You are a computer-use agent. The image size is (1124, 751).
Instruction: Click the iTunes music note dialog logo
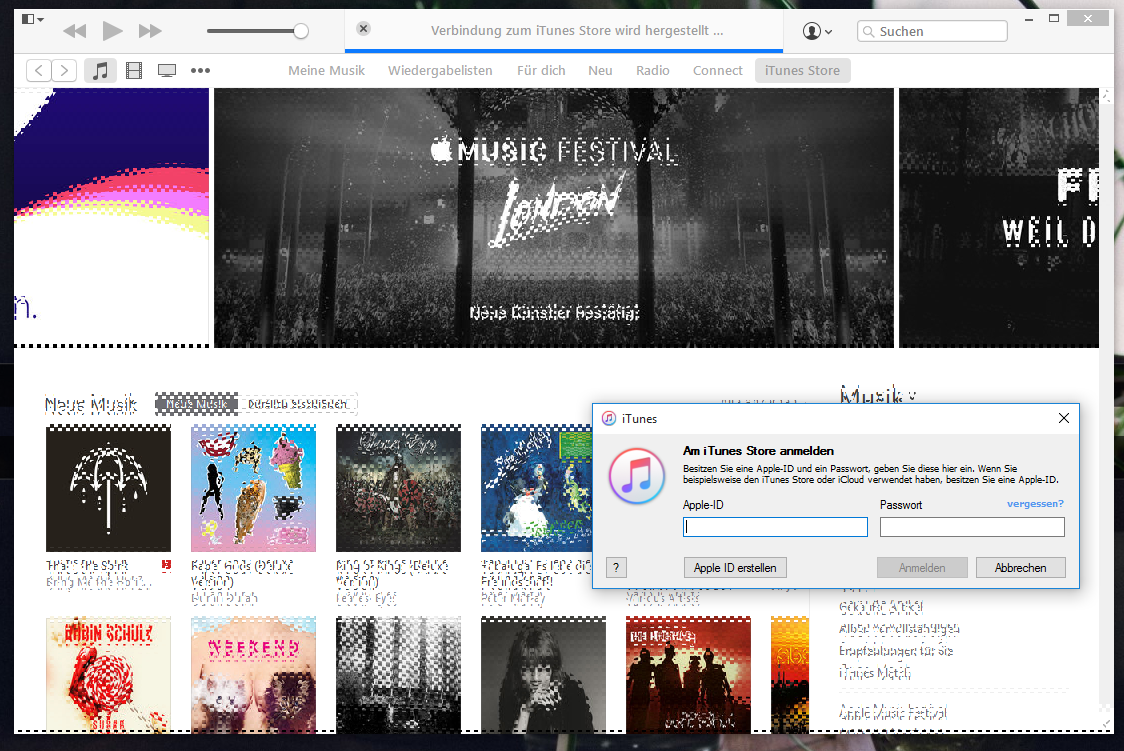(x=637, y=476)
